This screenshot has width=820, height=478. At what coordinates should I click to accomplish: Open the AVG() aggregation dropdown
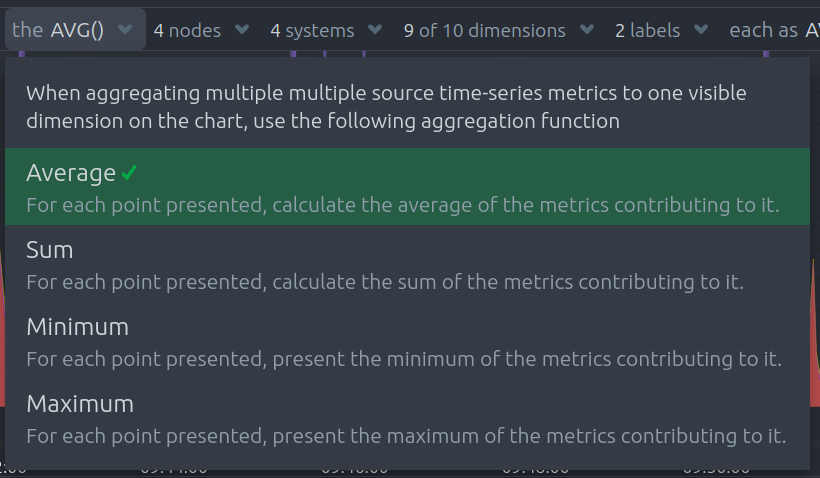point(75,29)
